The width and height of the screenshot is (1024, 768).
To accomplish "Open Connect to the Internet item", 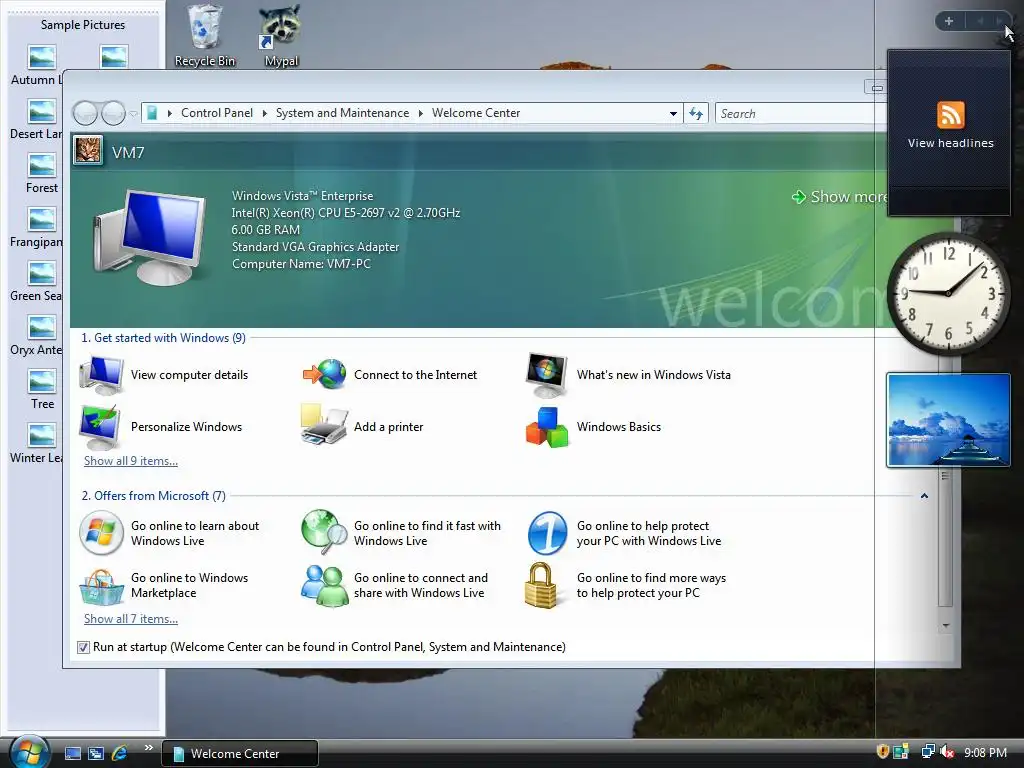I will pos(390,375).
